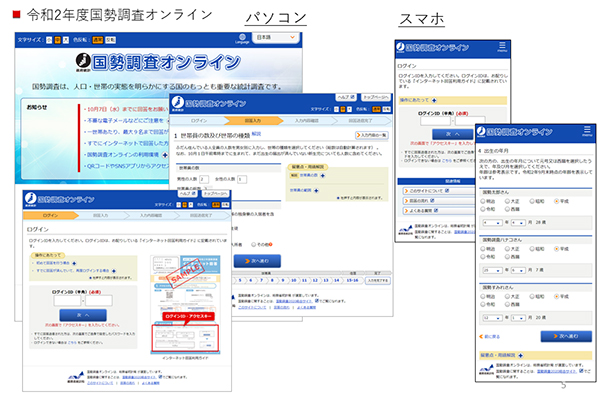Select 回答入力 step on PC login page
600x393 pixels.
[x=101, y=215]
